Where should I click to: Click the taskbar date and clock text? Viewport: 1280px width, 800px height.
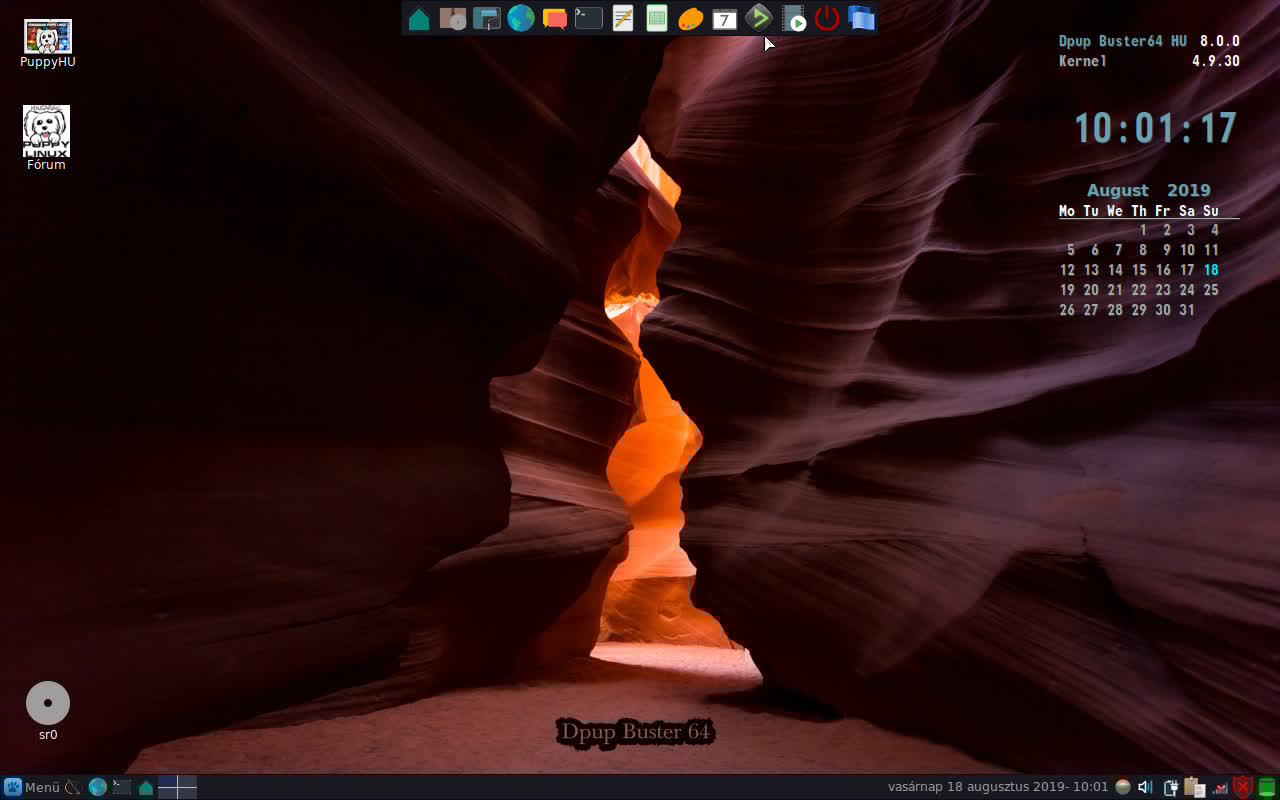998,787
